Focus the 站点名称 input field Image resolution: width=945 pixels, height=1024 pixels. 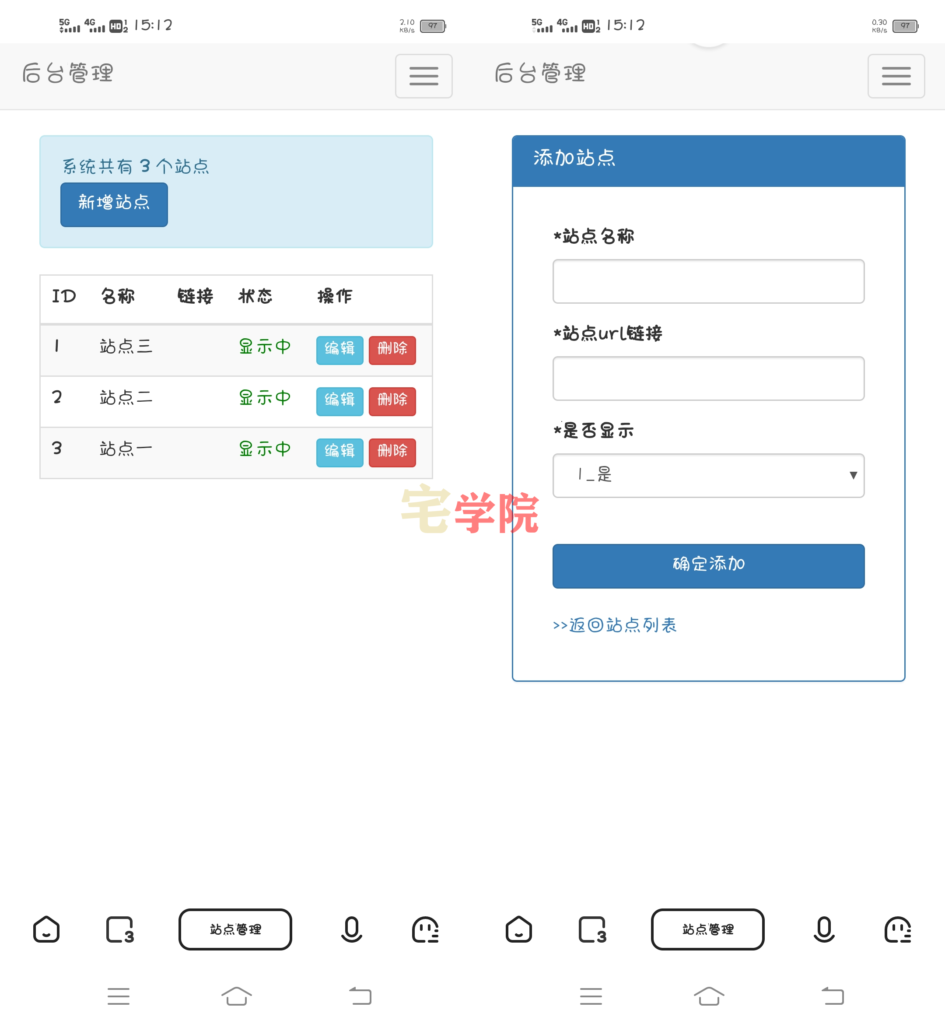click(709, 281)
